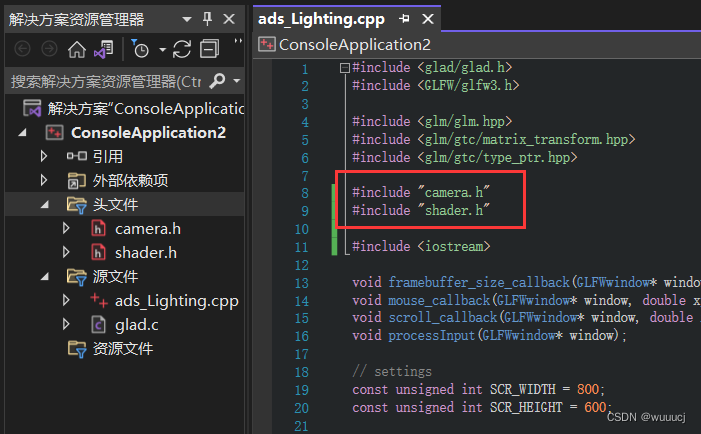Image resolution: width=701 pixels, height=434 pixels.
Task: Click framebuffer_size_callback function name
Action: 479,282
